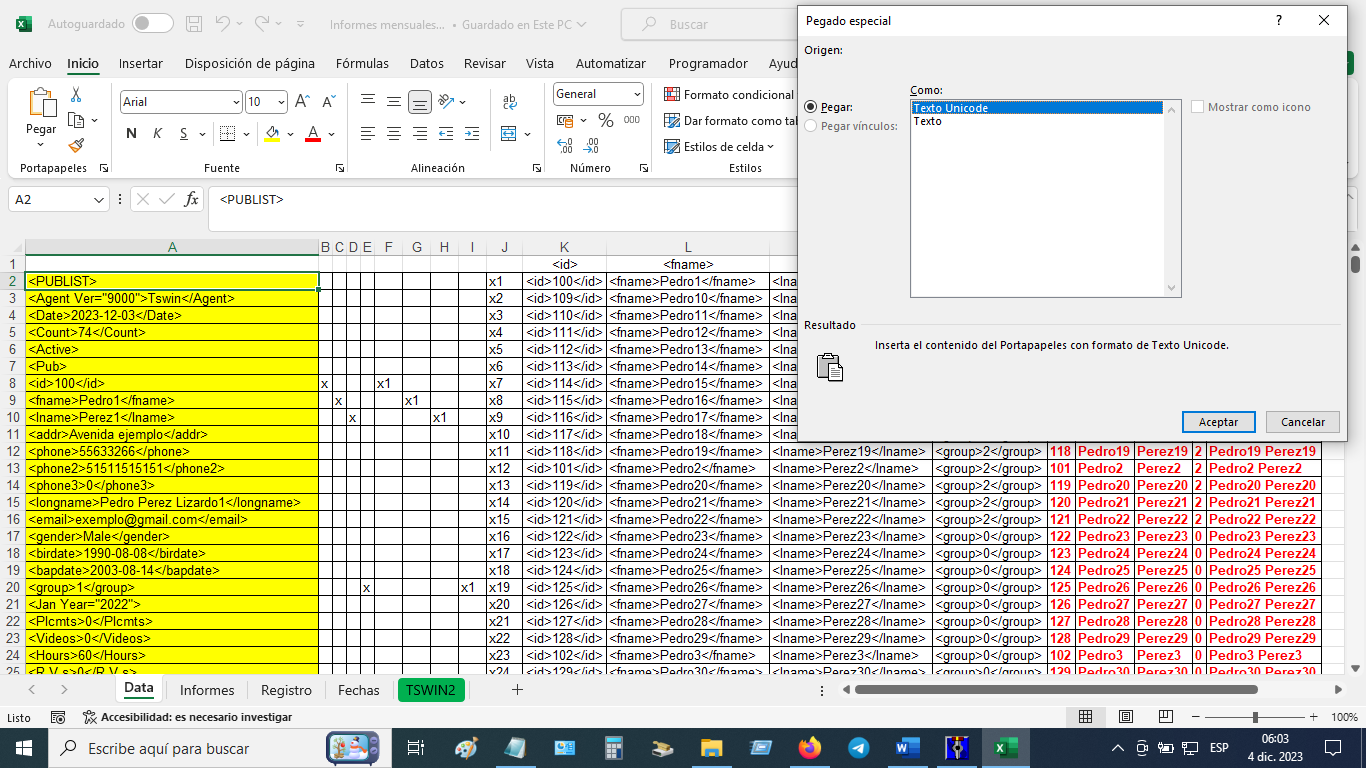Open Telegram from the taskbar
Viewport: 1366px width, 768px height.
coord(858,747)
